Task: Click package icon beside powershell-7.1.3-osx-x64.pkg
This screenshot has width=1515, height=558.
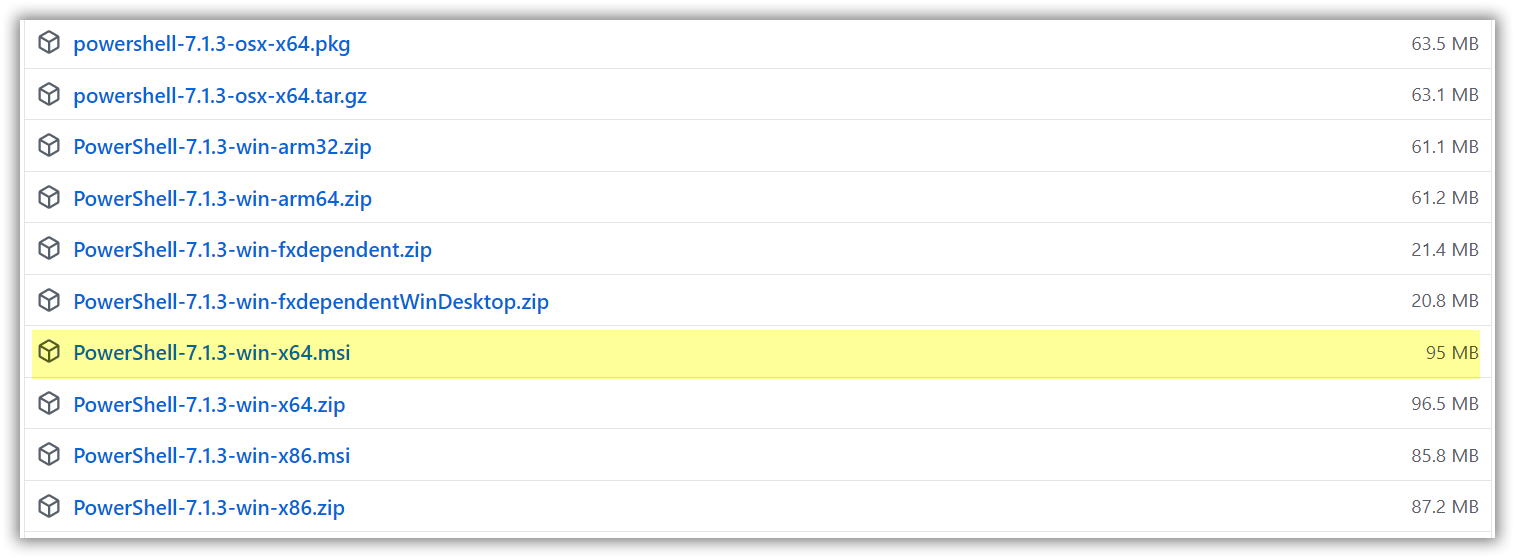Action: (49, 43)
